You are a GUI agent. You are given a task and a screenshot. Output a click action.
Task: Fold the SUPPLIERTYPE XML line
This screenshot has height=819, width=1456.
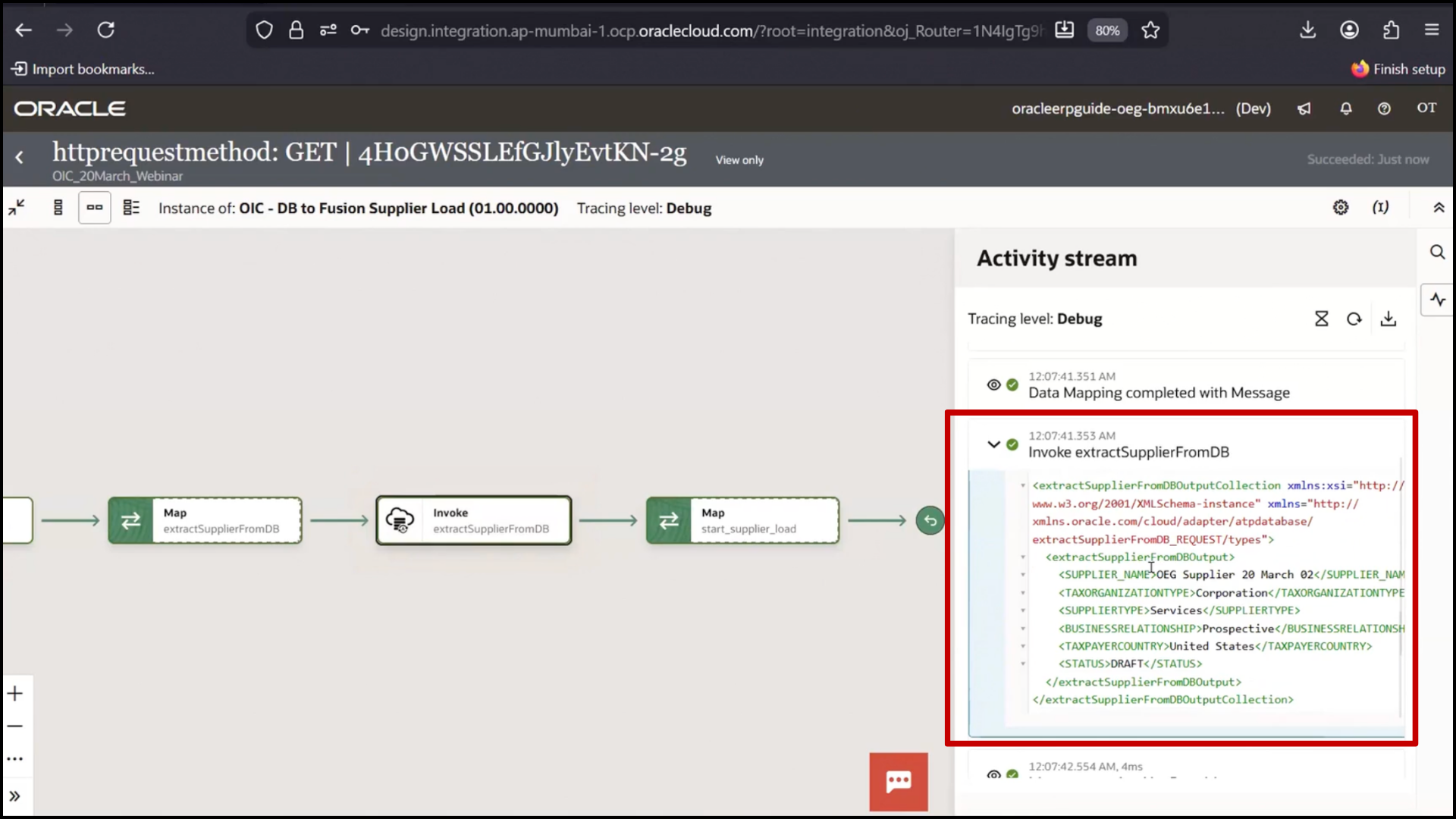click(x=1023, y=610)
